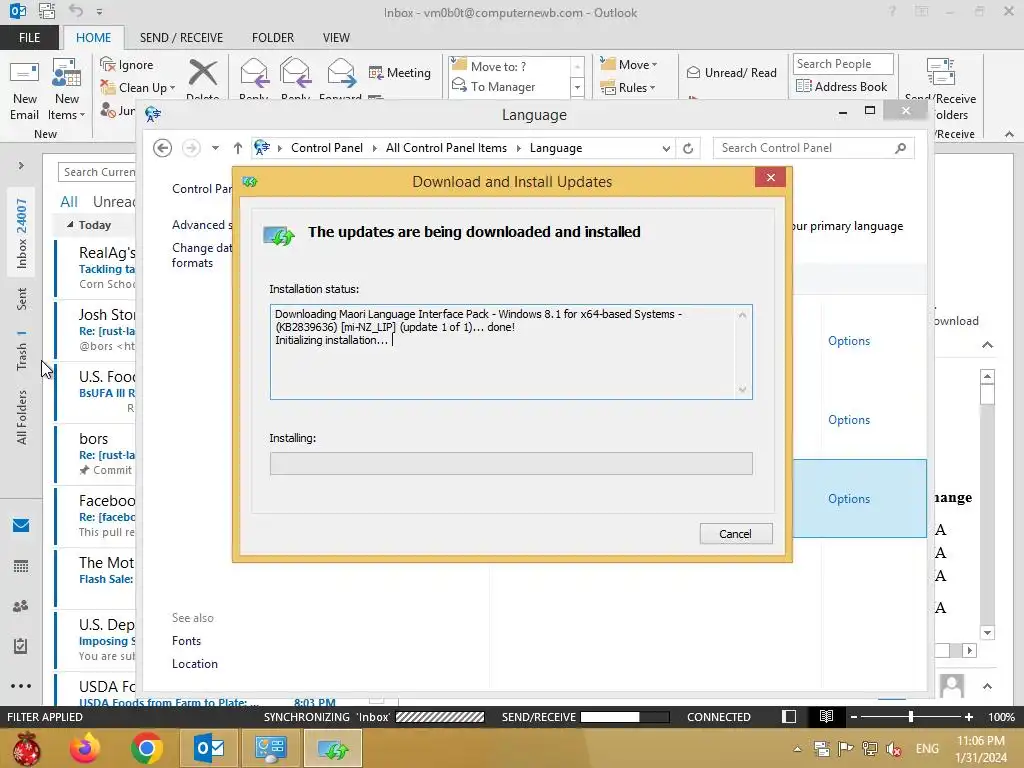
Task: Click the search magnifier in Search Control Panel
Action: (901, 148)
